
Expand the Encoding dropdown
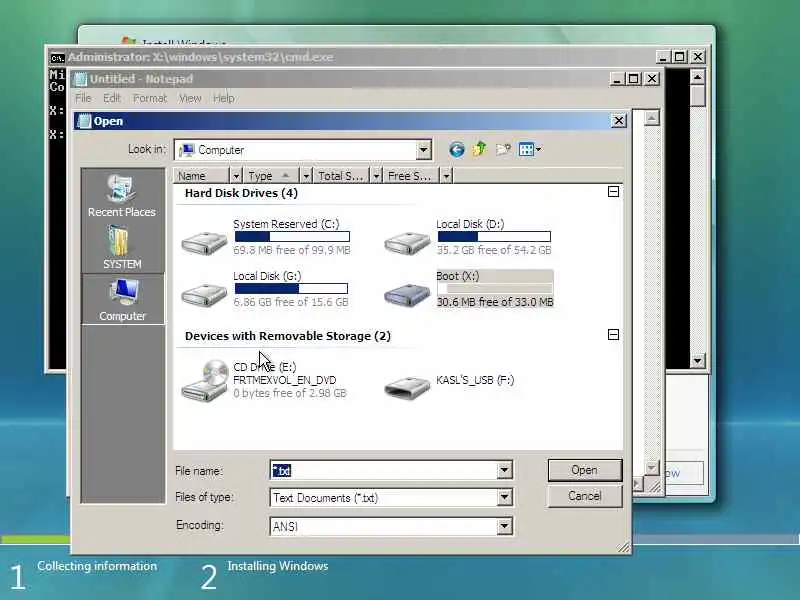[x=504, y=526]
